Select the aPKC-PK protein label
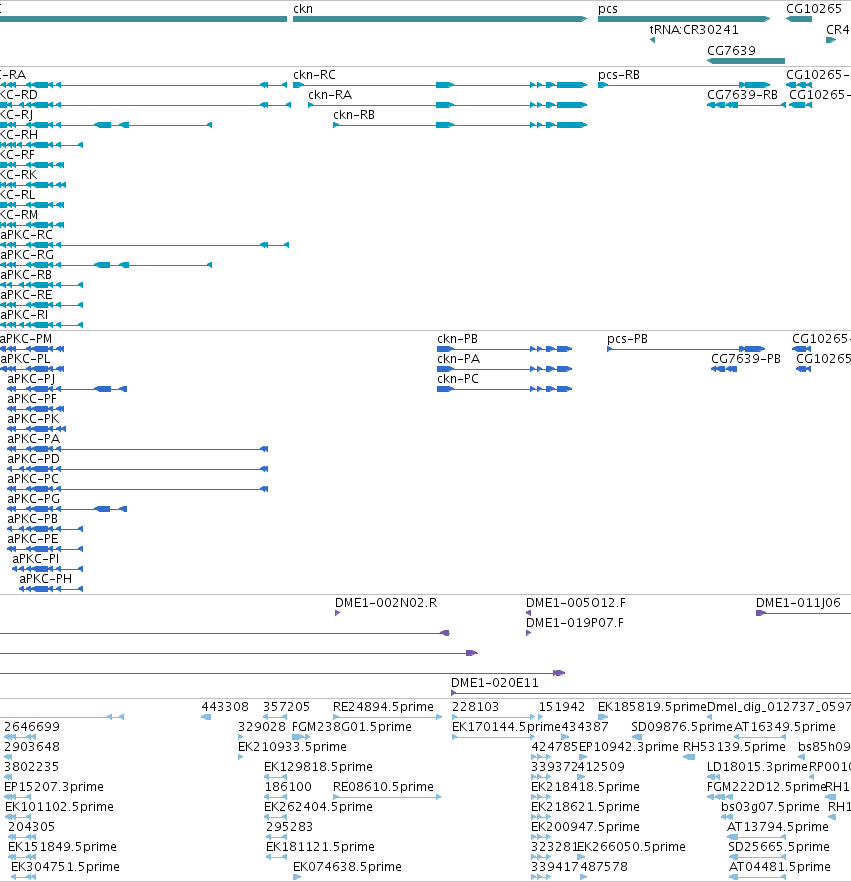851x882 pixels. coord(33,419)
